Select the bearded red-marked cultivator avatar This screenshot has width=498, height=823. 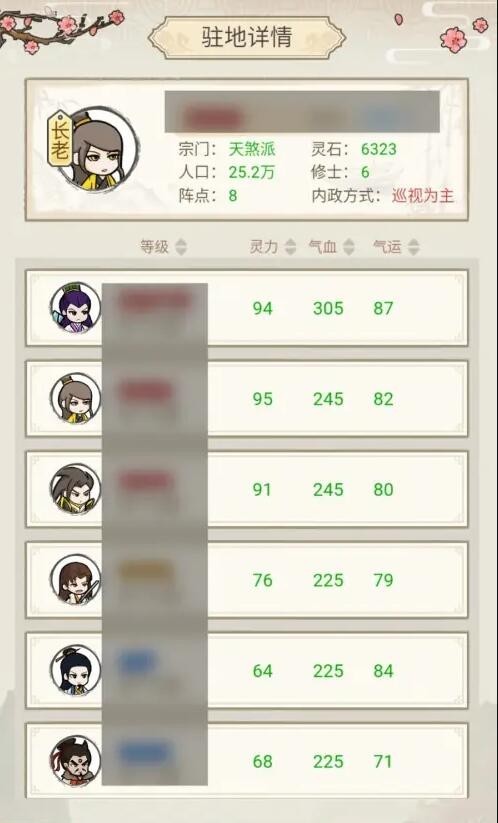(75, 761)
